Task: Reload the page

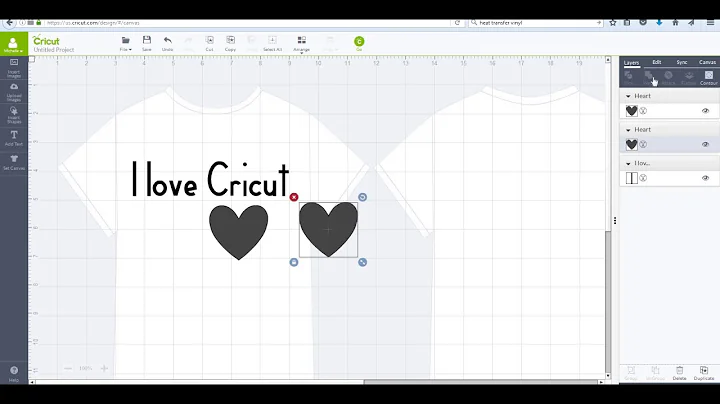Action: coord(457,22)
